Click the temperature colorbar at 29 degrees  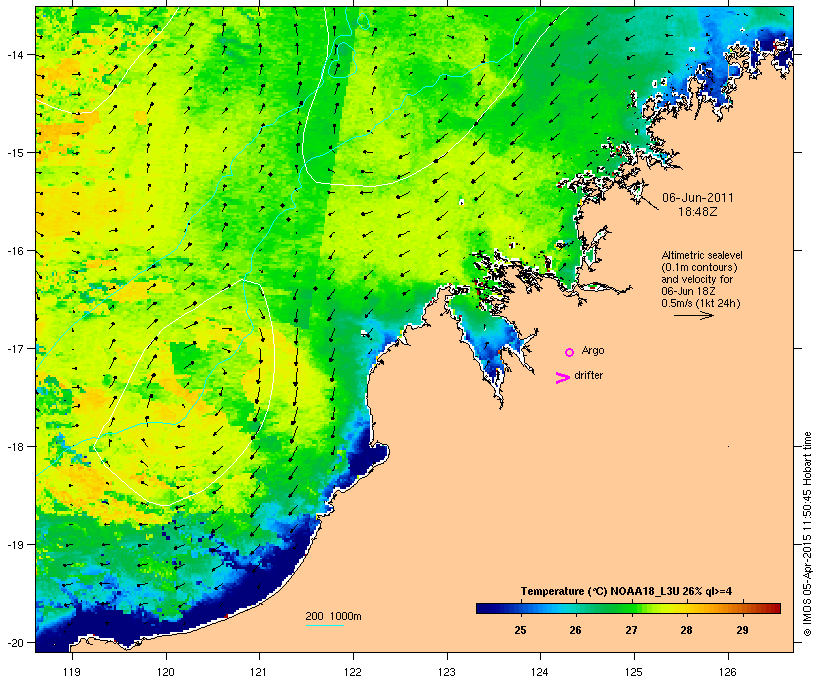coord(742,608)
